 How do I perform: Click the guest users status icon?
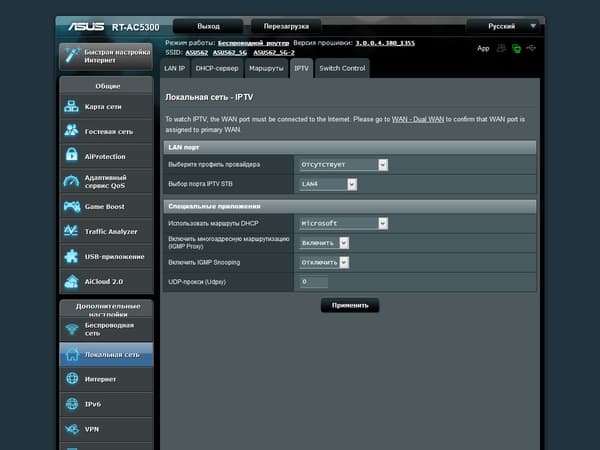point(501,48)
